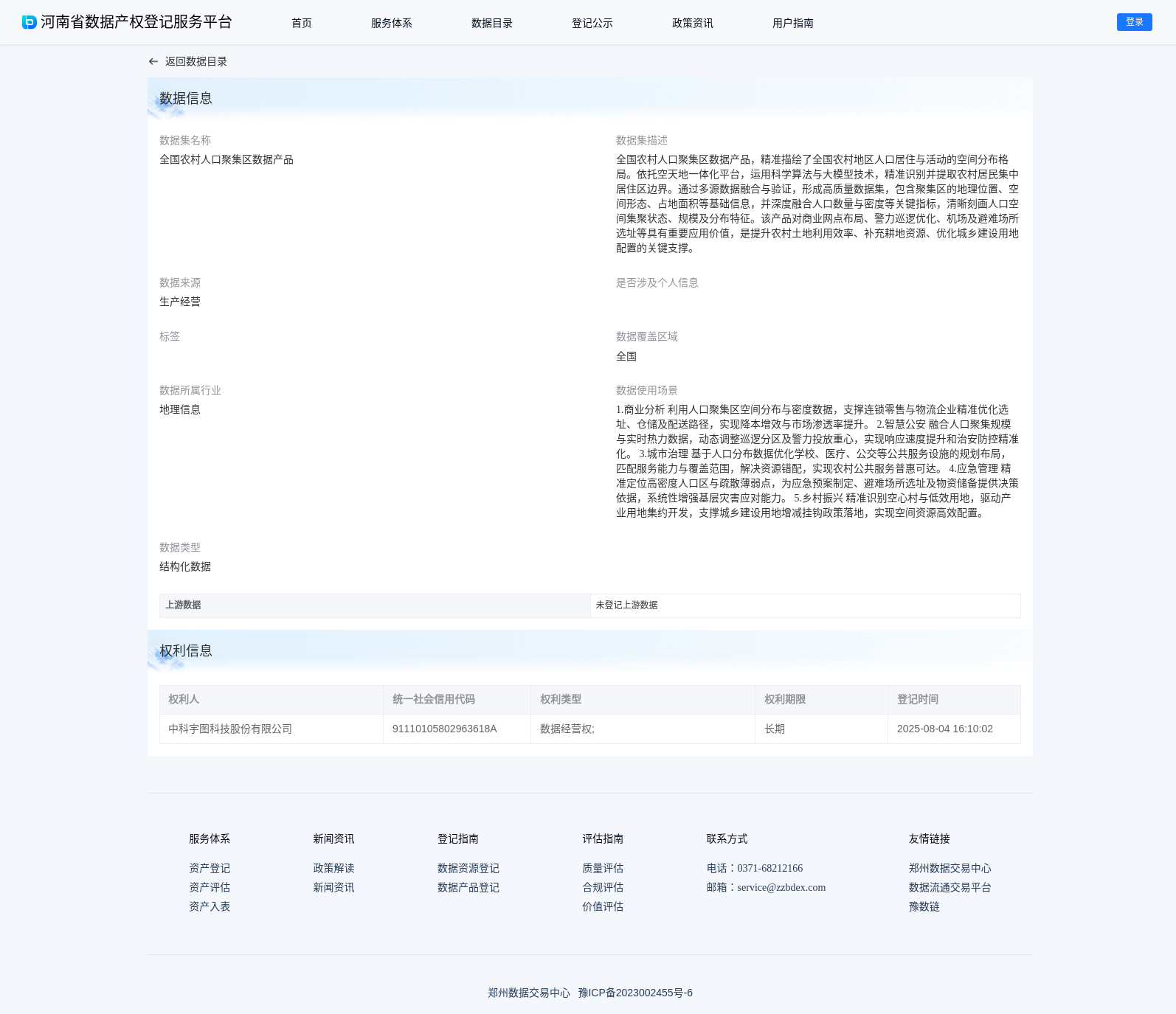Open 资产登记 footer link

[x=210, y=868]
